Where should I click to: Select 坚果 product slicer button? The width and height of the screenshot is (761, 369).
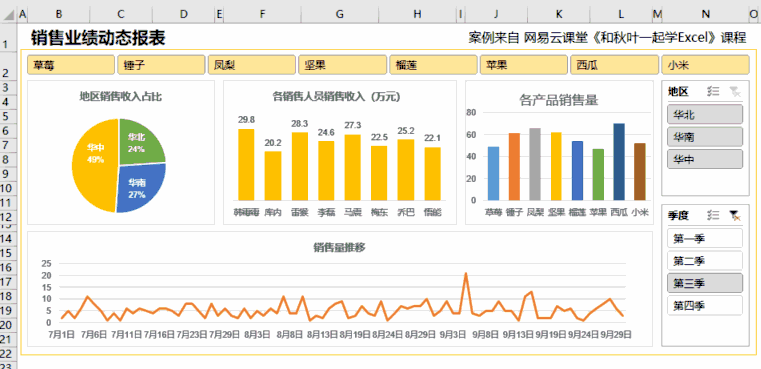point(343,65)
